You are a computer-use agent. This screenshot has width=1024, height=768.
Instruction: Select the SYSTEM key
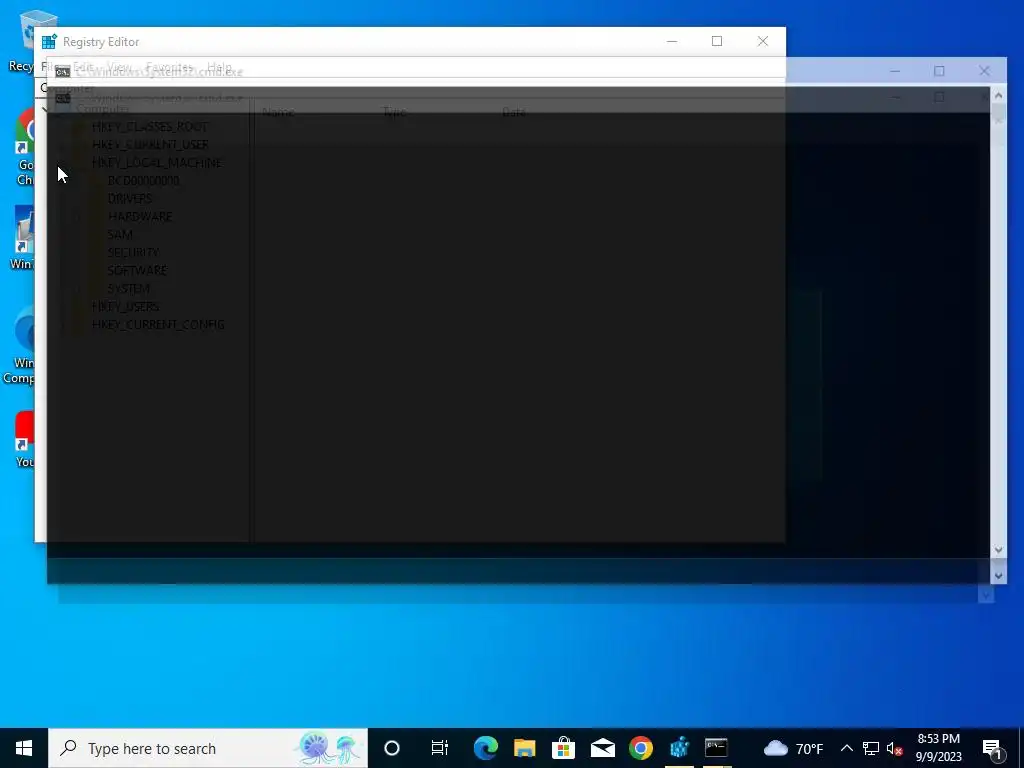(x=129, y=289)
